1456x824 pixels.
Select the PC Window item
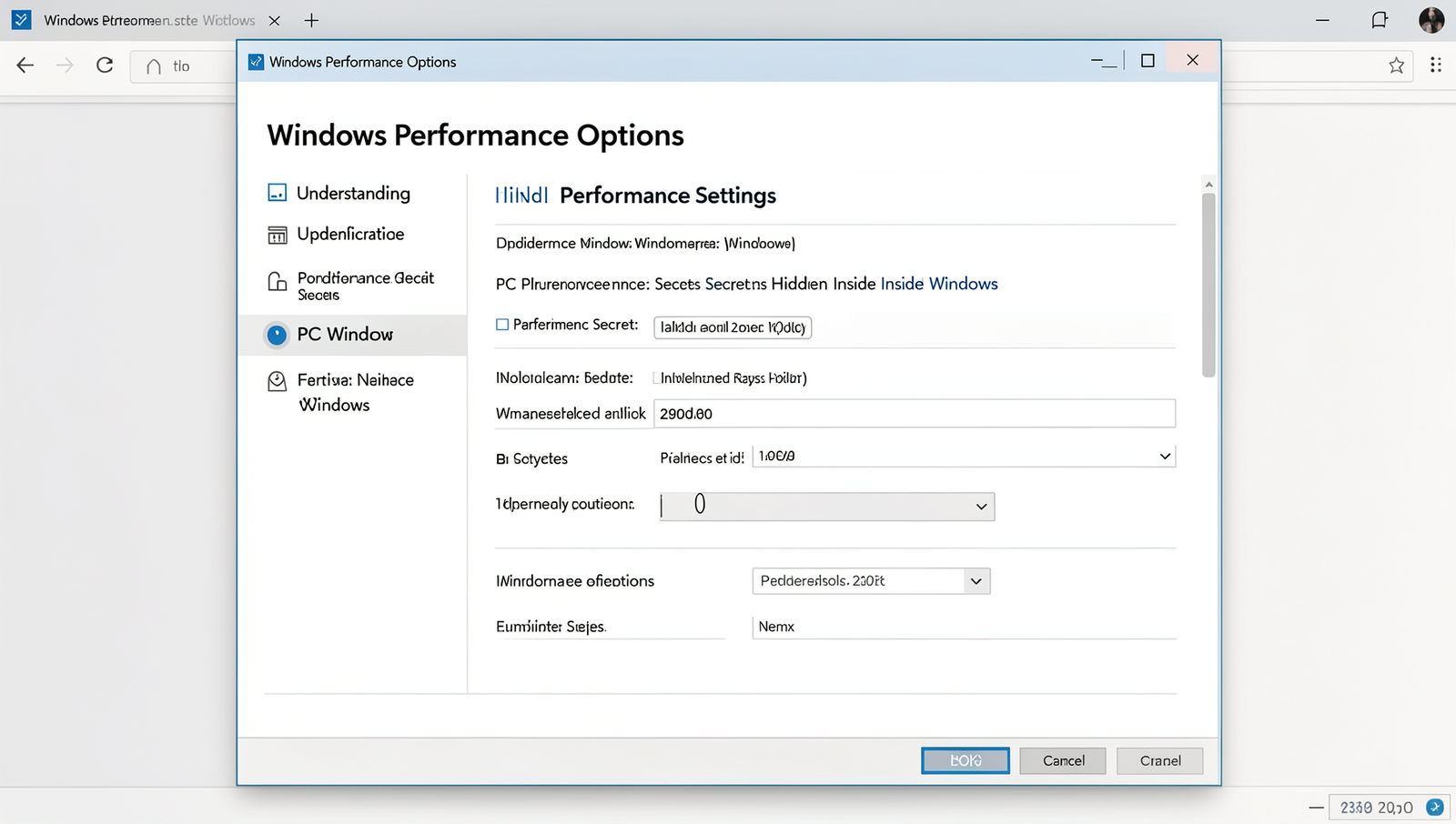pos(352,335)
